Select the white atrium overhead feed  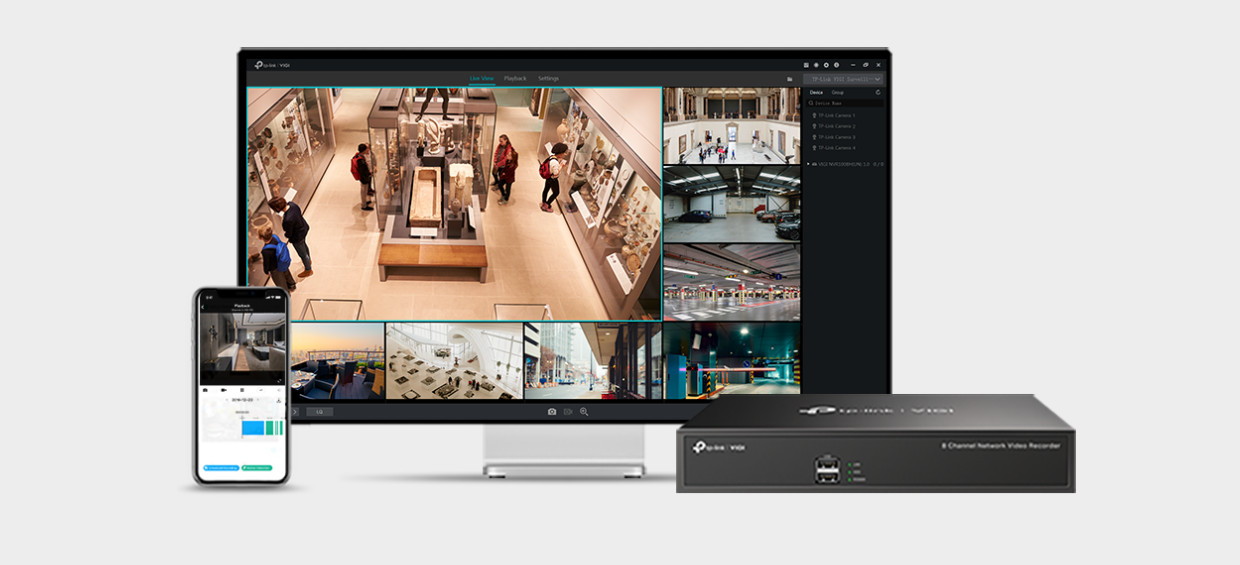click(454, 360)
